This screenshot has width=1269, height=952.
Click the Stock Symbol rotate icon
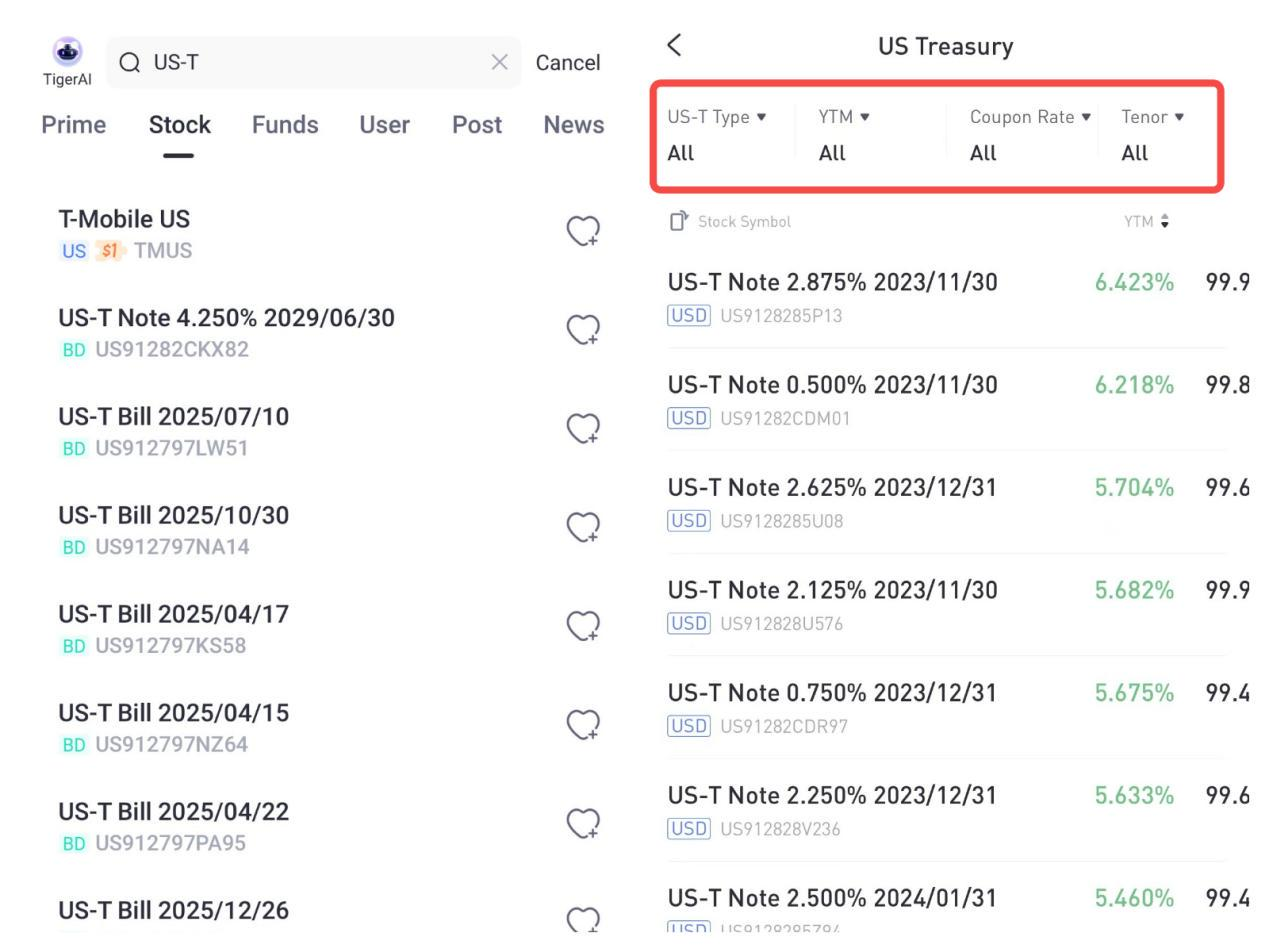pyautogui.click(x=678, y=221)
